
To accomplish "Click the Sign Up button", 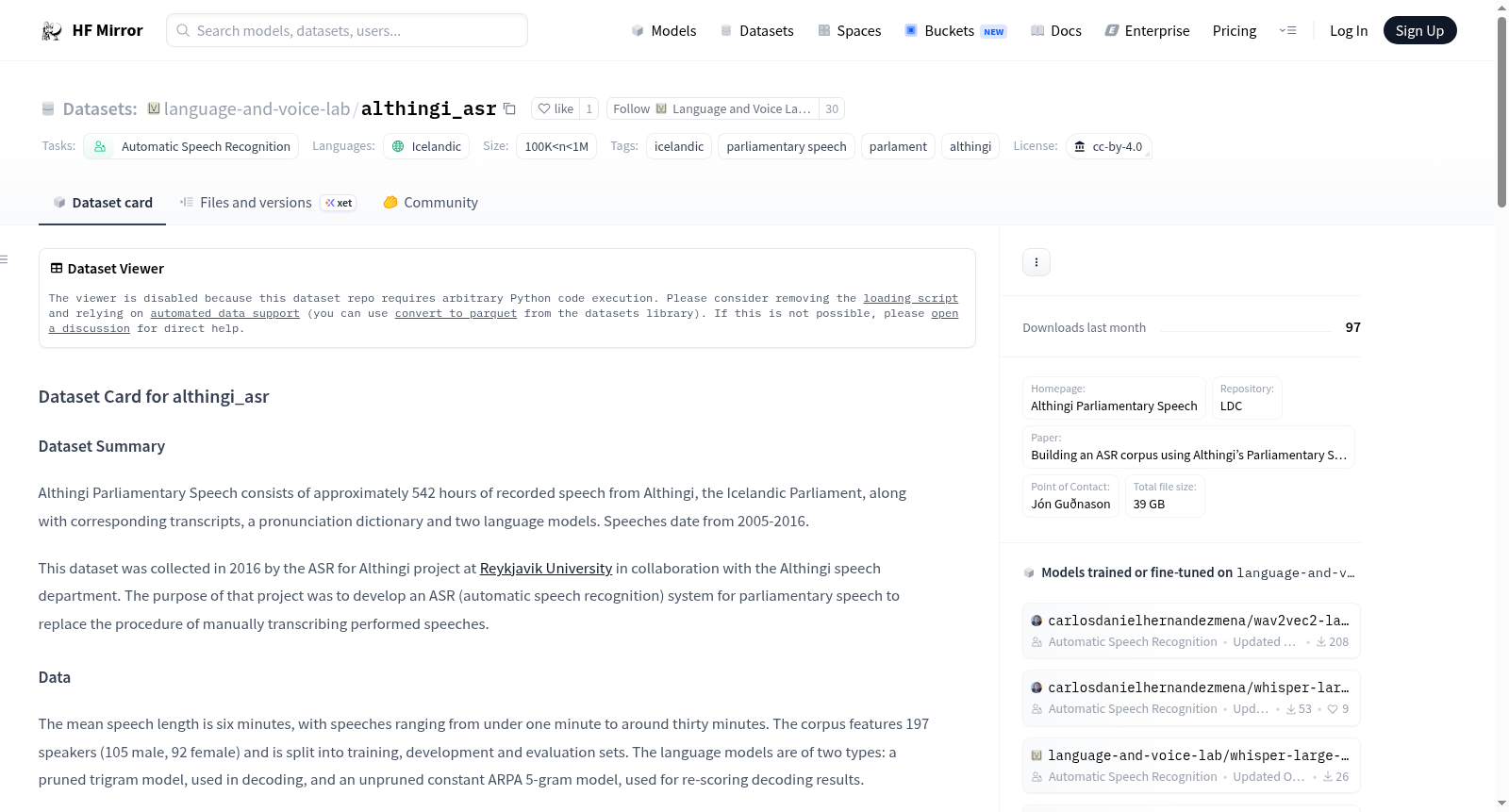I will tap(1420, 31).
